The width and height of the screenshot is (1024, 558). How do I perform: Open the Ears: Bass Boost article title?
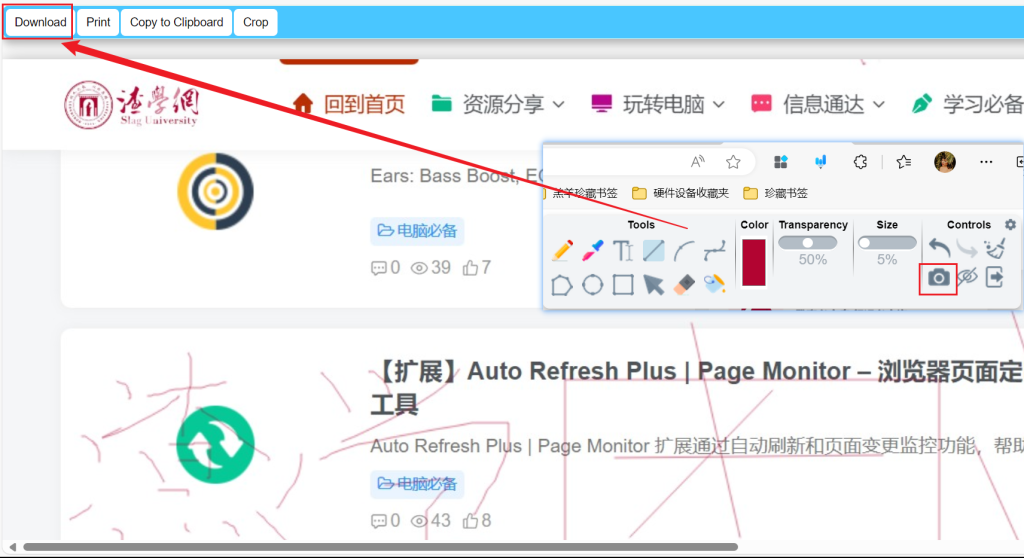pos(456,175)
